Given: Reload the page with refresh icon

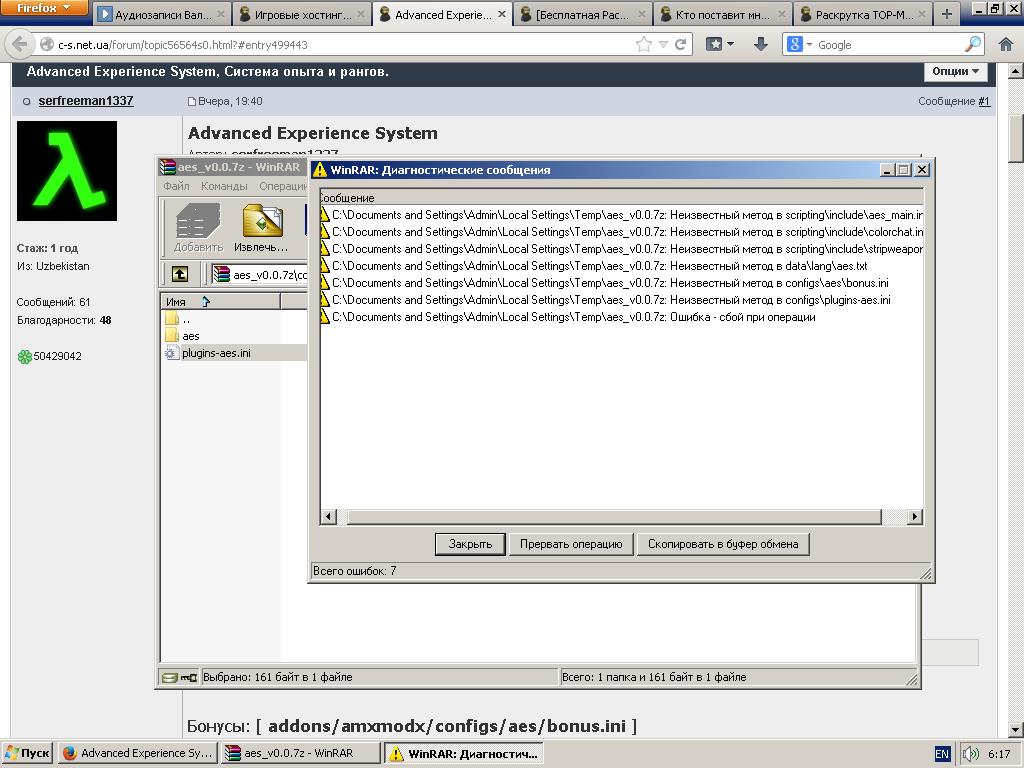Looking at the screenshot, I should click(x=680, y=44).
